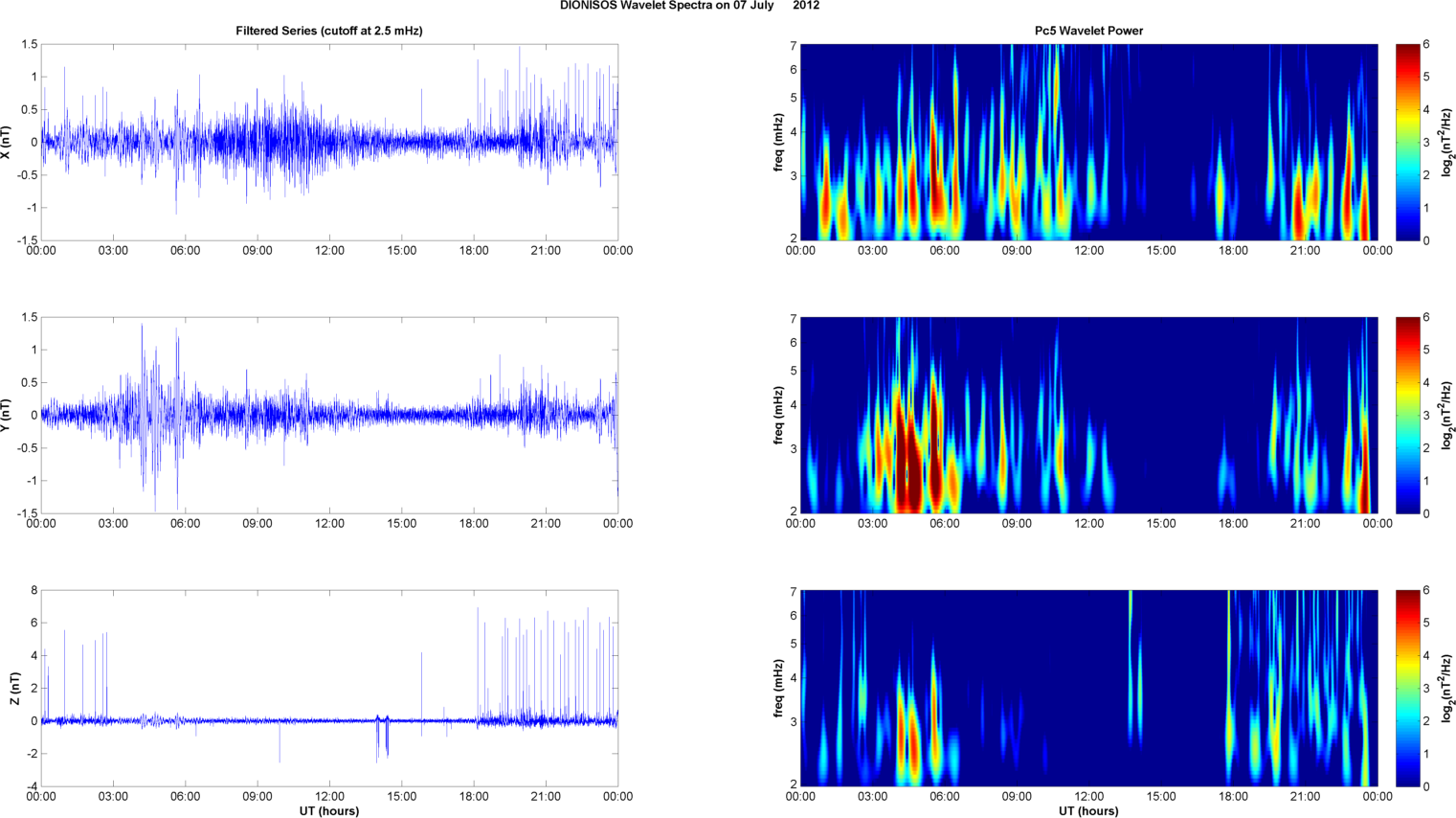Click the '-4' tick on the Z (nT) axis

[x=32, y=786]
